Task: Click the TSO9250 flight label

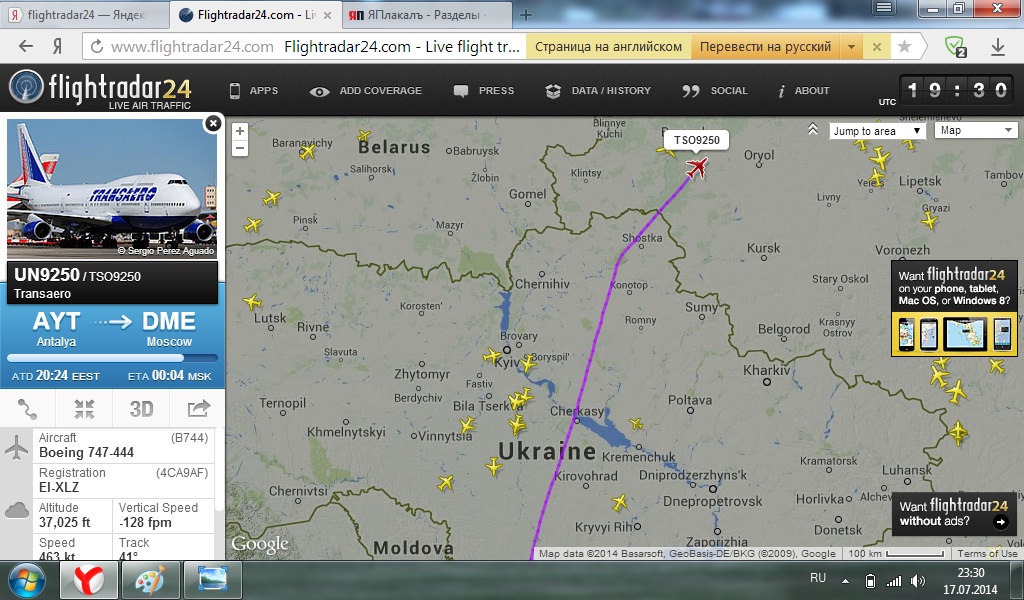Action: [x=696, y=140]
